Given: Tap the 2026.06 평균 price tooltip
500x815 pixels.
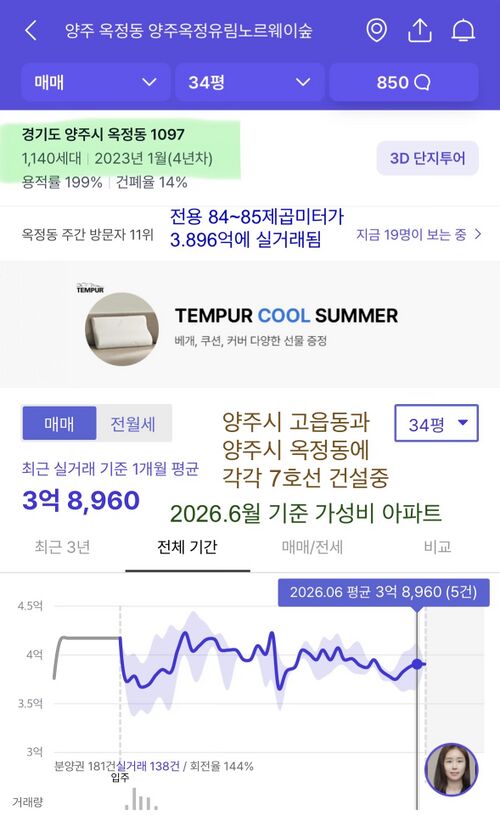Looking at the screenshot, I should coord(384,592).
